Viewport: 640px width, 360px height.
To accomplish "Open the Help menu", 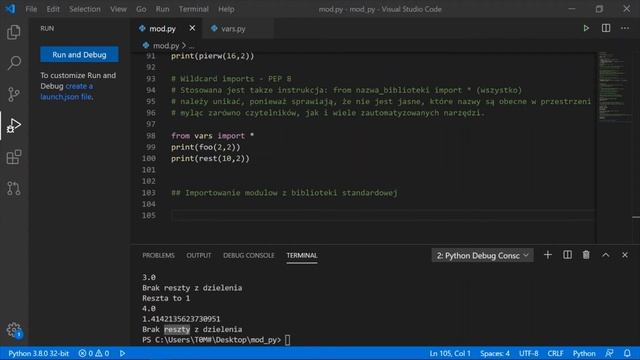I will coord(226,9).
